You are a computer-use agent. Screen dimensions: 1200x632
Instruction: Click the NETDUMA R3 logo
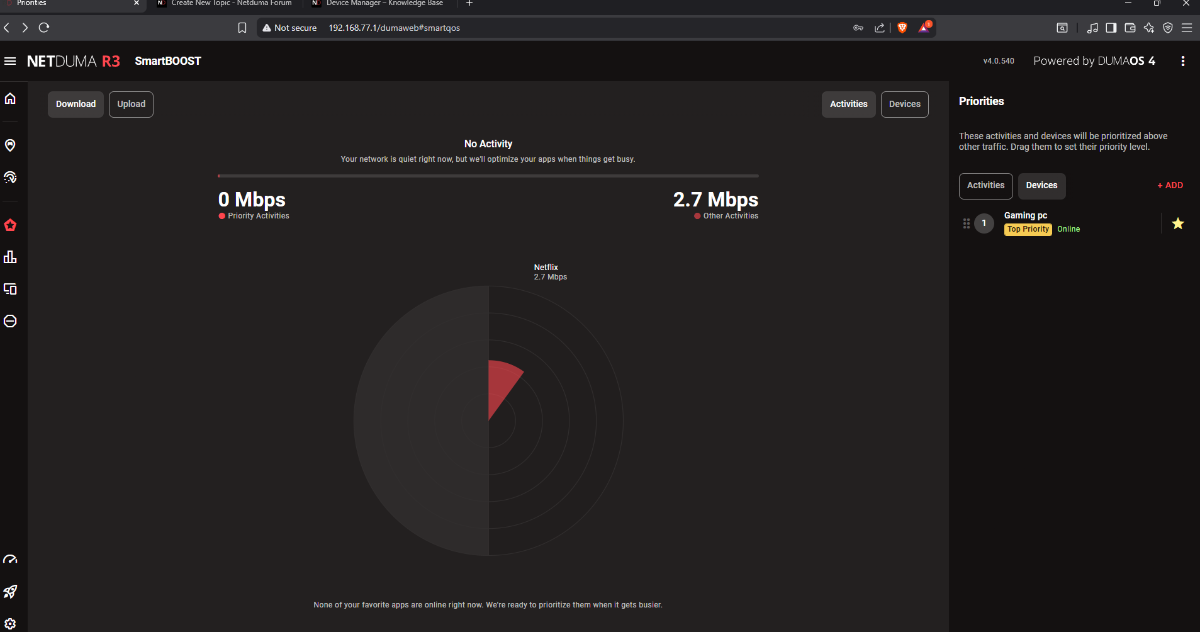click(x=74, y=61)
